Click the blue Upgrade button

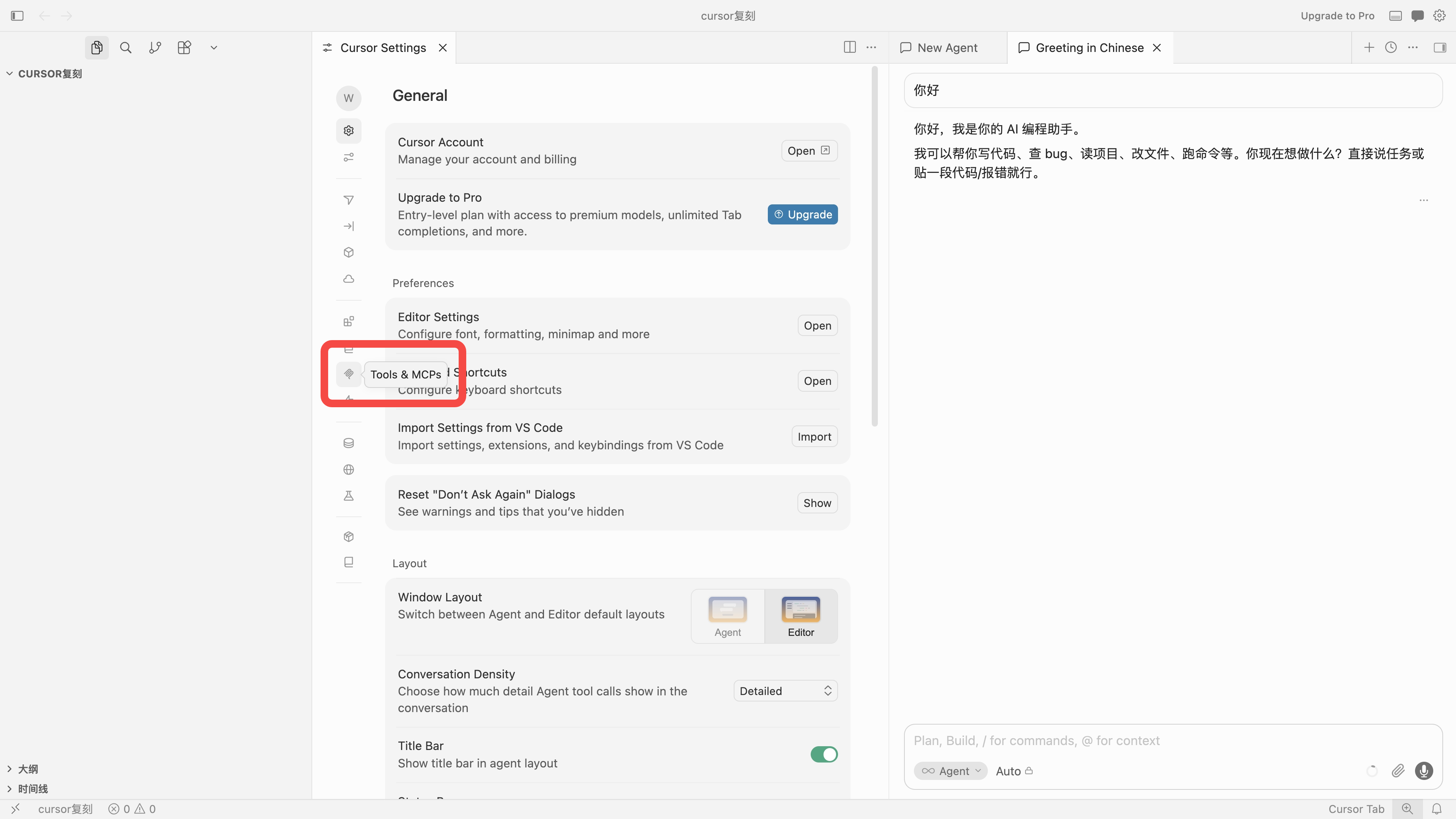pos(803,215)
